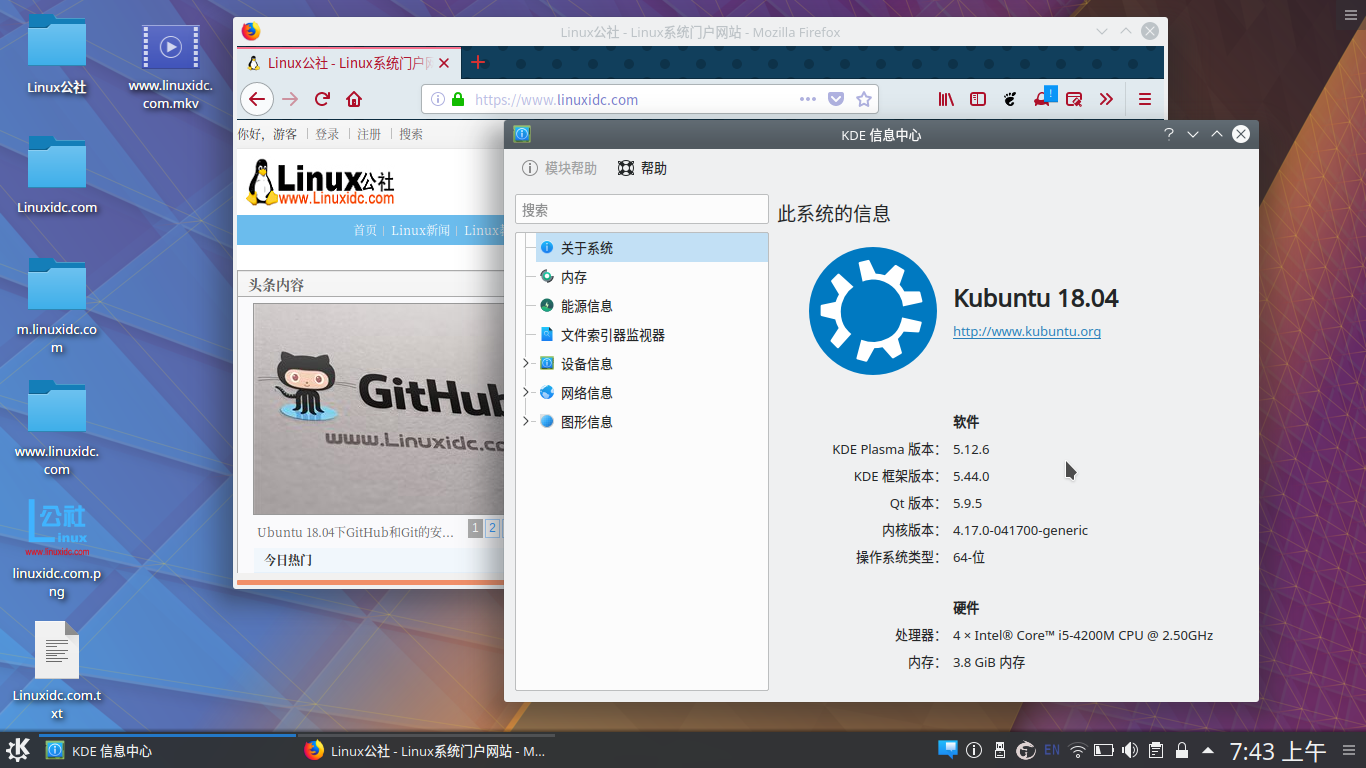Open Linux新闻 in site navigation bar
The width and height of the screenshot is (1366, 768).
click(x=420, y=230)
